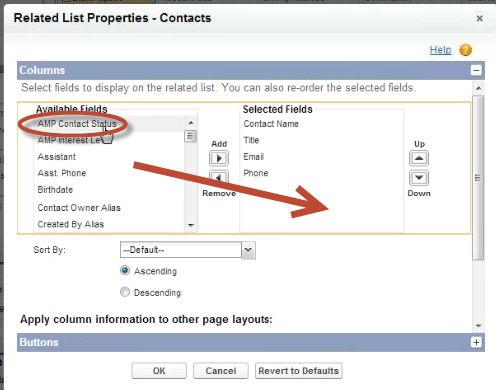Click the Remove left-arrow button

click(219, 177)
